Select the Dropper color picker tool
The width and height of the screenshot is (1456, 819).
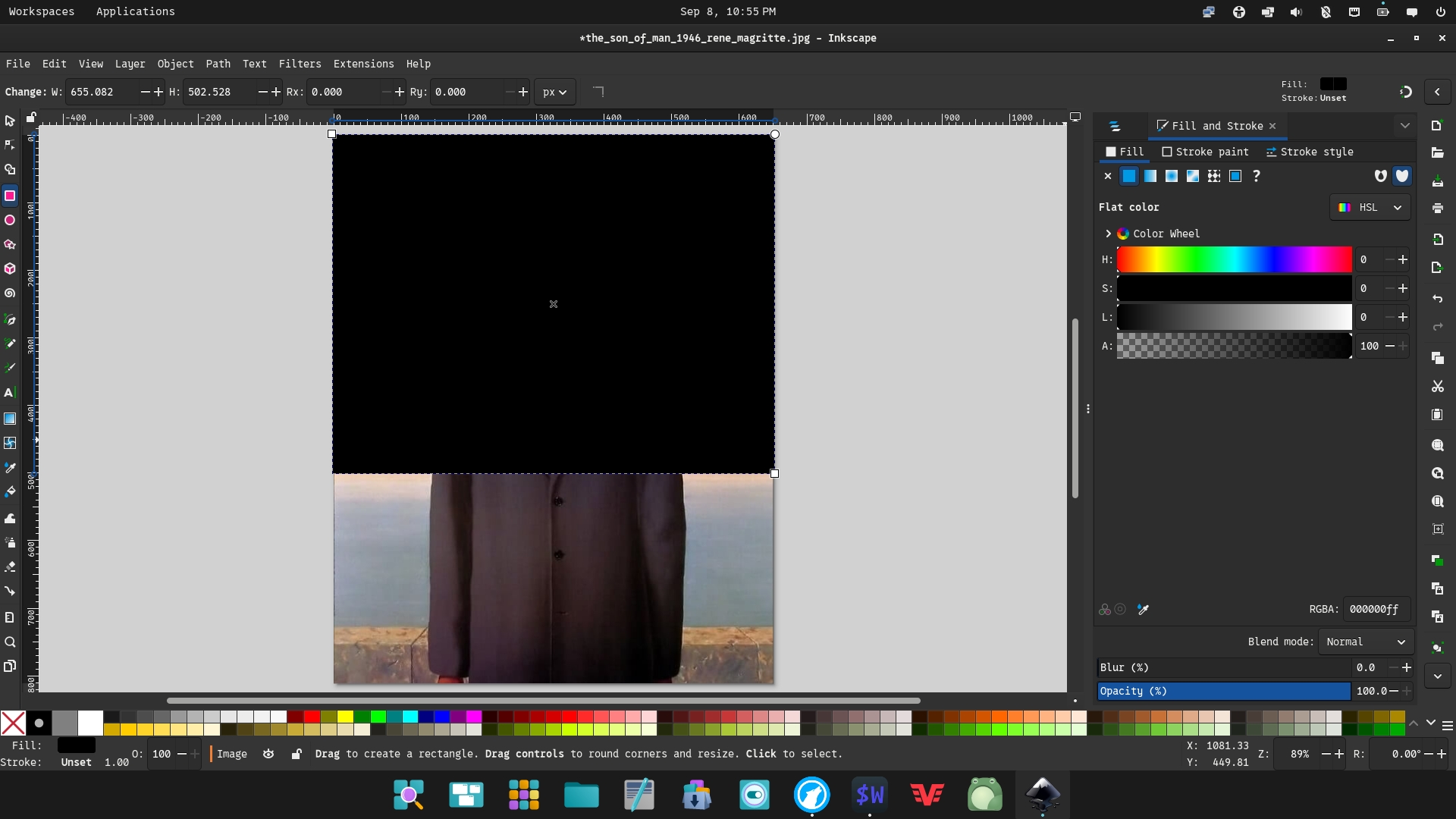point(10,468)
